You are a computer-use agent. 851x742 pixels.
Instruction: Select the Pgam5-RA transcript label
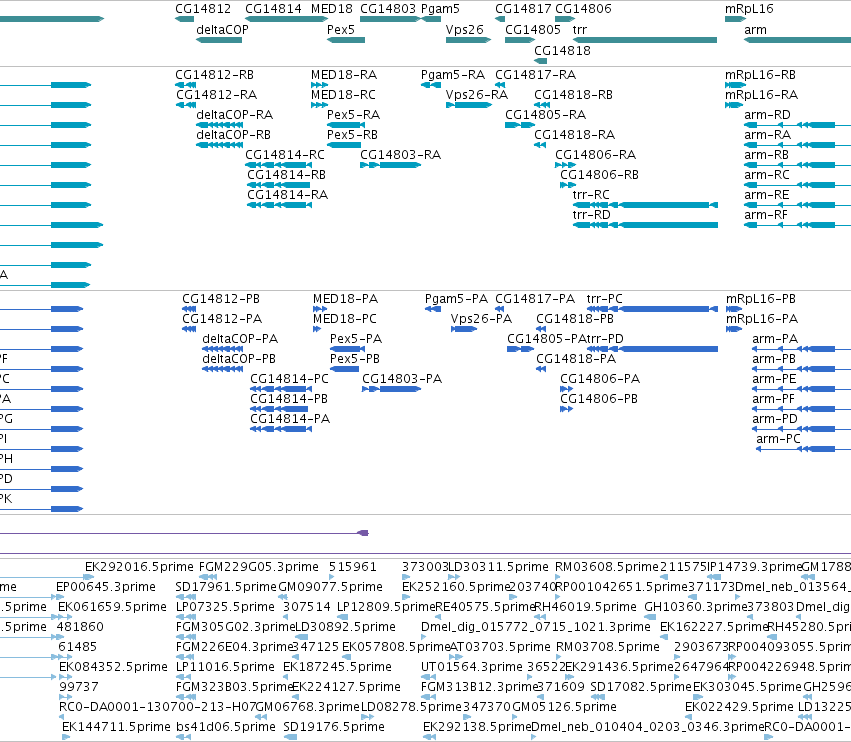[x=453, y=75]
